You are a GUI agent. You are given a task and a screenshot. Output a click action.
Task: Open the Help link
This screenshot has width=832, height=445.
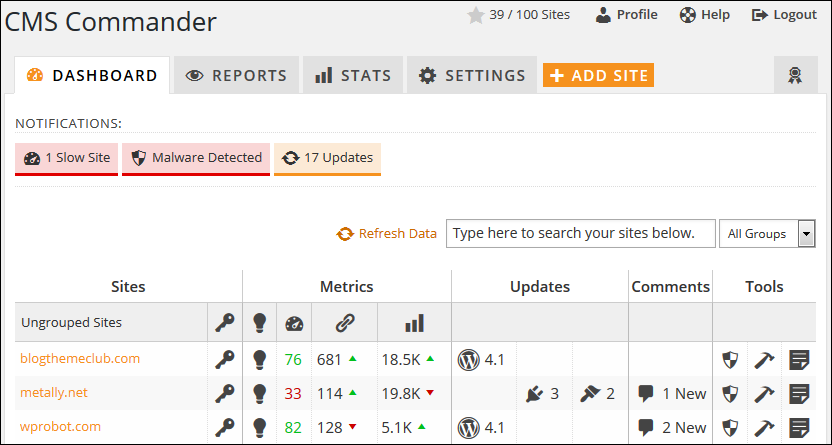[x=705, y=15]
